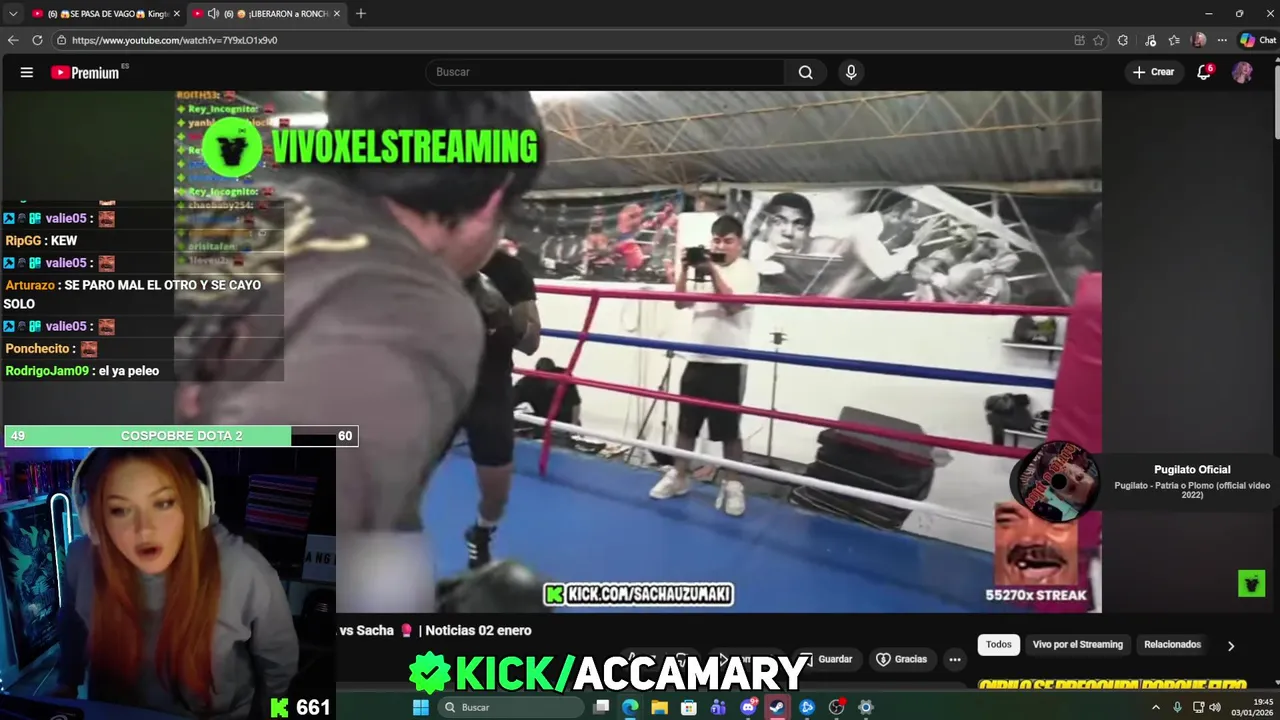Click the system tray microphone icon

click(x=1177, y=707)
